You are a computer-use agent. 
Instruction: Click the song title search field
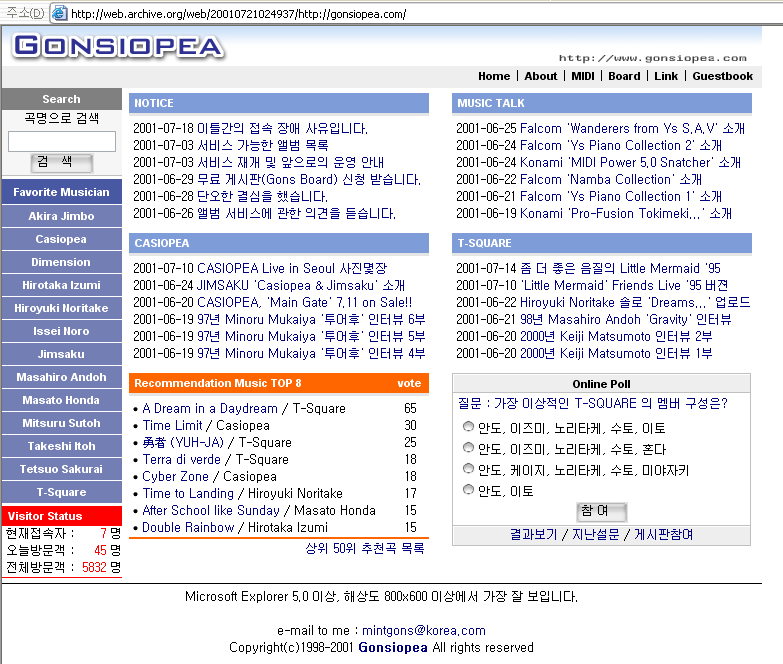point(62,141)
